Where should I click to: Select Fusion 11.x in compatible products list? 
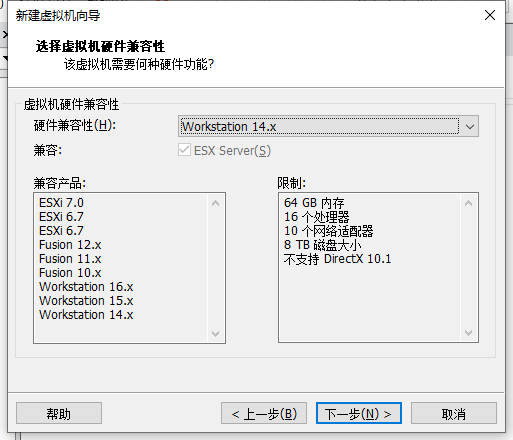click(70, 259)
